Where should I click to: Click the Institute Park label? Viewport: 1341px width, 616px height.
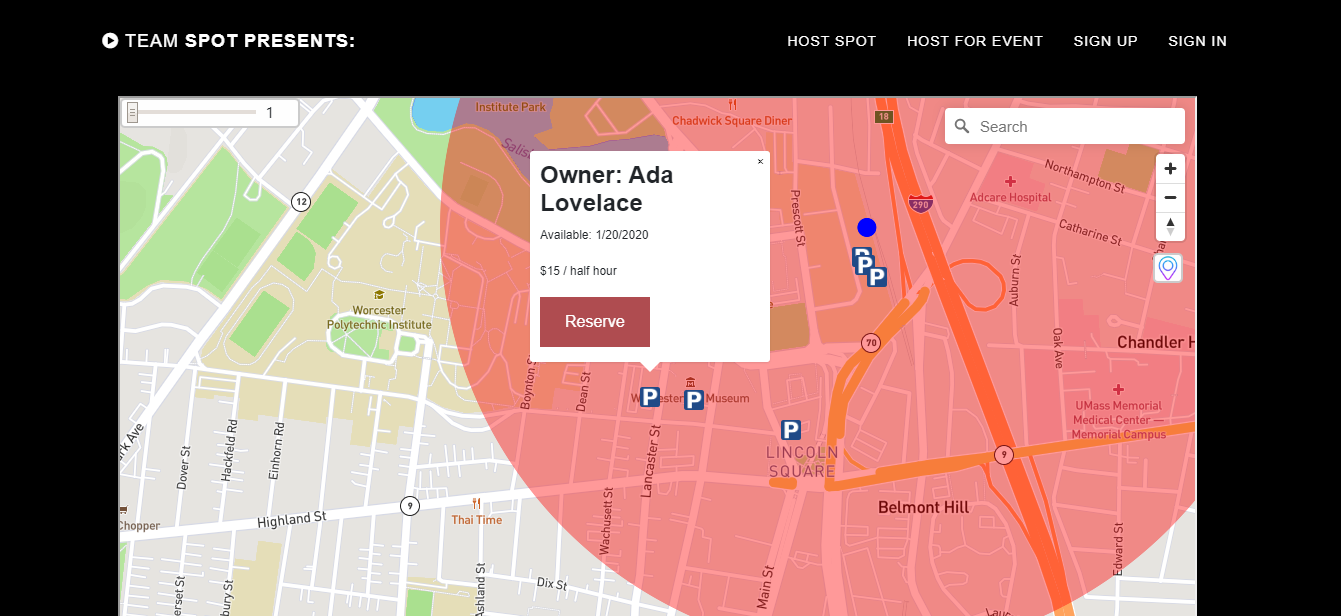point(510,107)
